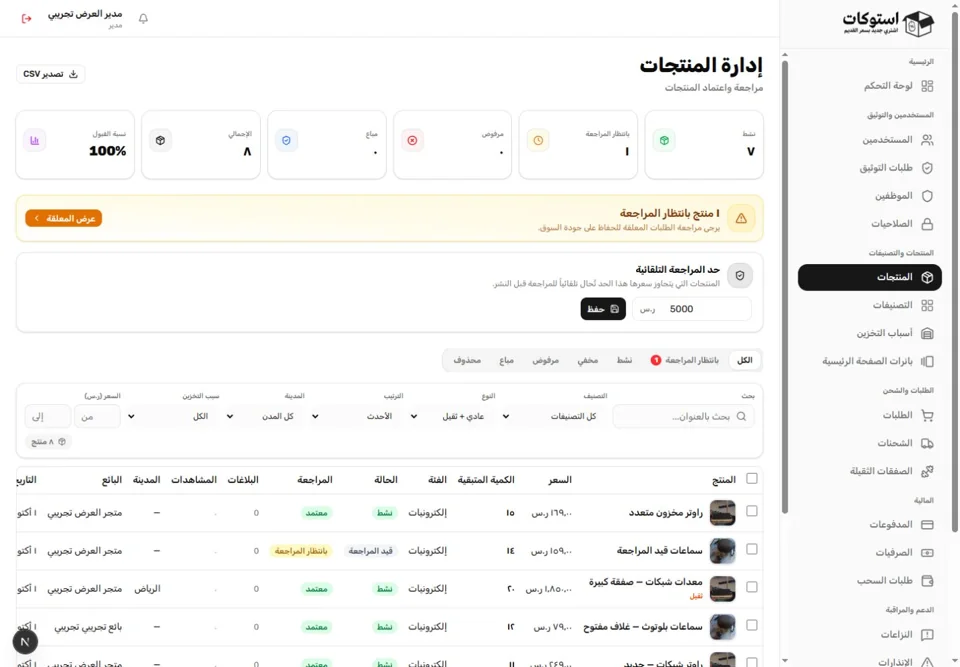Toggle the select-all checkbox in table header
The image size is (960, 667).
pos(752,478)
